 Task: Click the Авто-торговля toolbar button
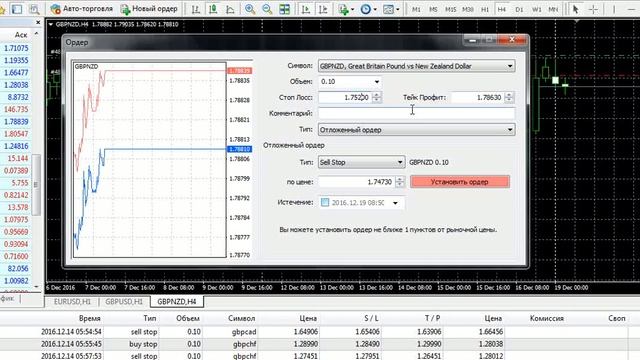coord(82,9)
